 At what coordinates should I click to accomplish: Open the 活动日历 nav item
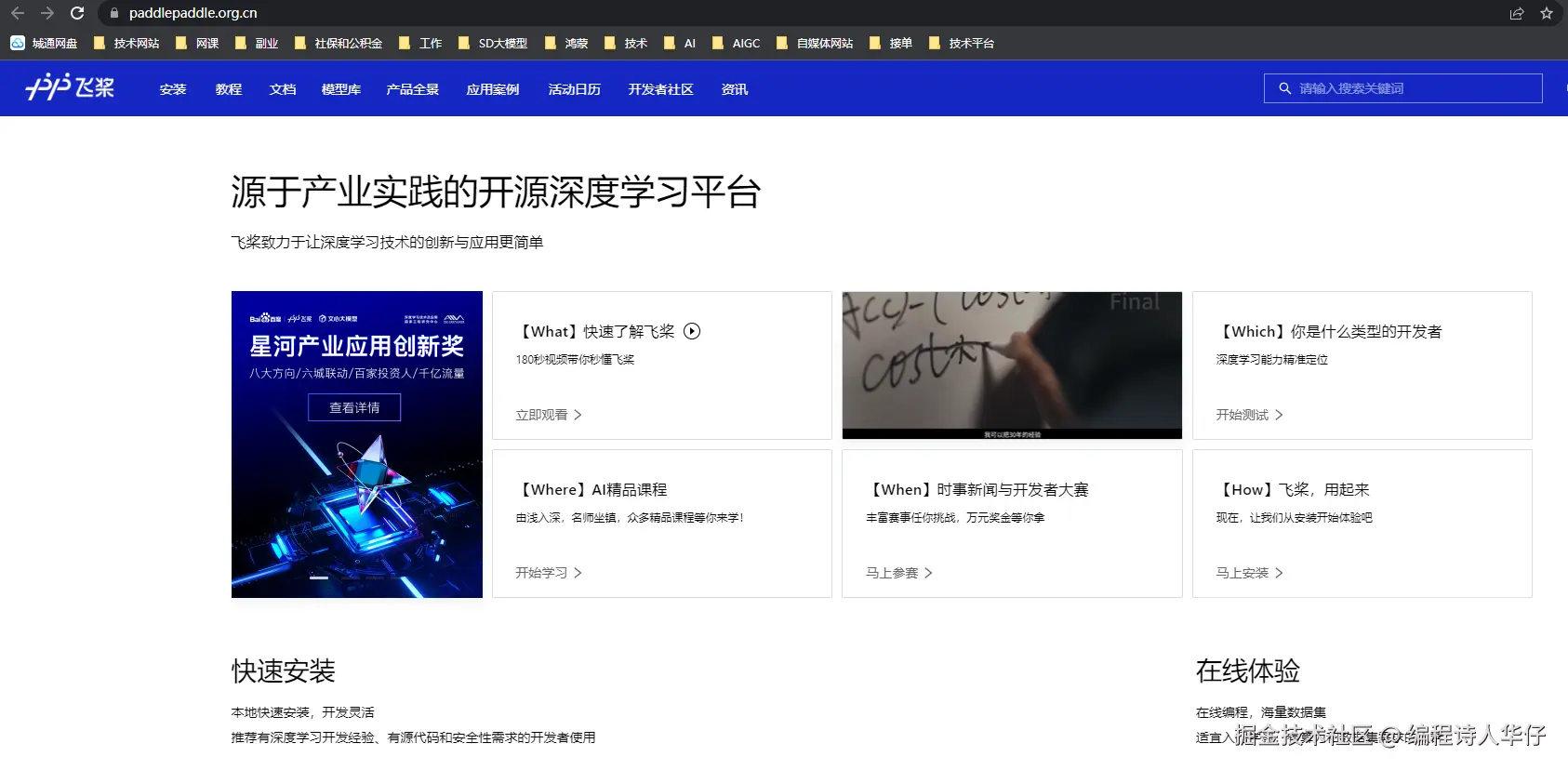[x=575, y=89]
